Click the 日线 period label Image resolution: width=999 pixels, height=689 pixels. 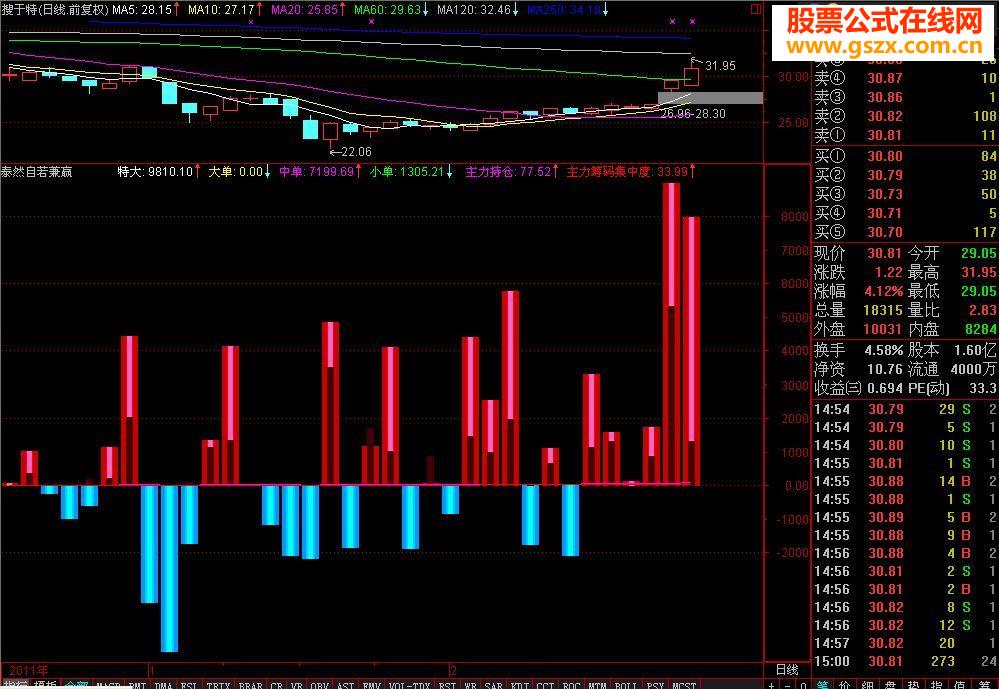click(787, 669)
